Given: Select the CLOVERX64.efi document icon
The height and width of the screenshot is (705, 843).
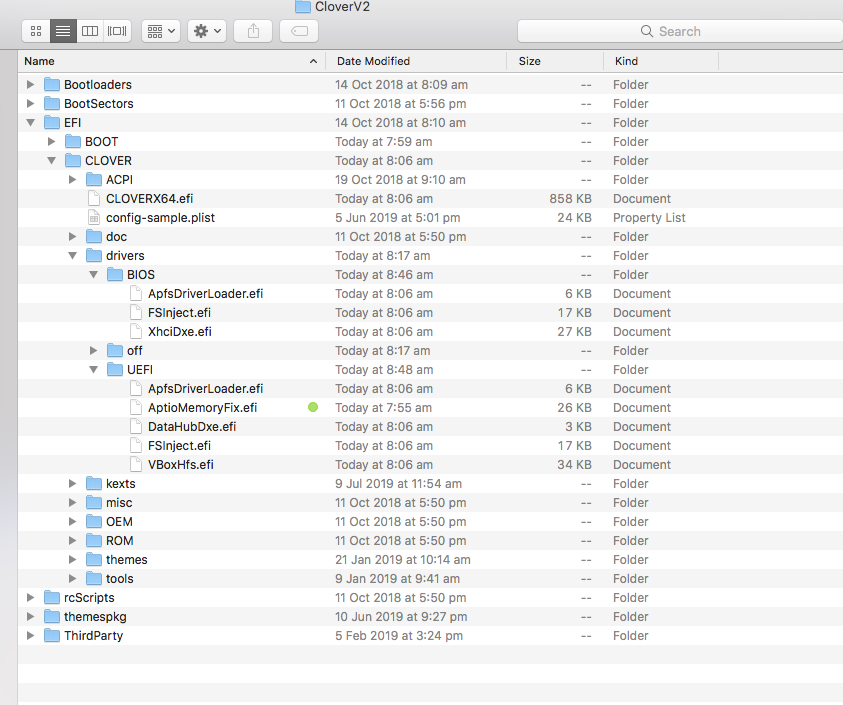Looking at the screenshot, I should (94, 198).
